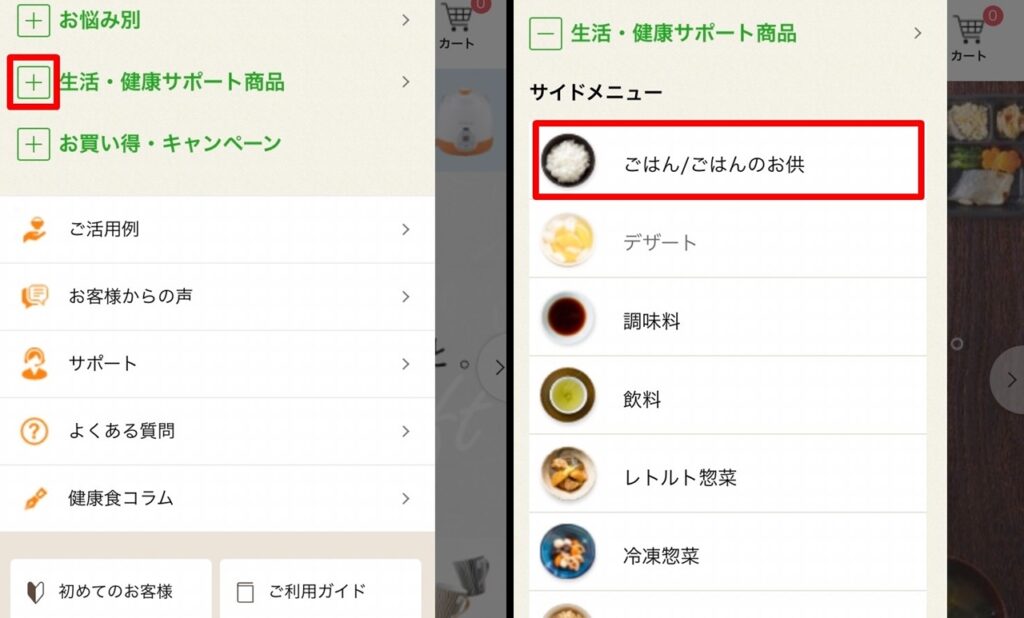Viewport: 1024px width, 618px height.
Task: Select デザート side menu item
Action: [728, 242]
